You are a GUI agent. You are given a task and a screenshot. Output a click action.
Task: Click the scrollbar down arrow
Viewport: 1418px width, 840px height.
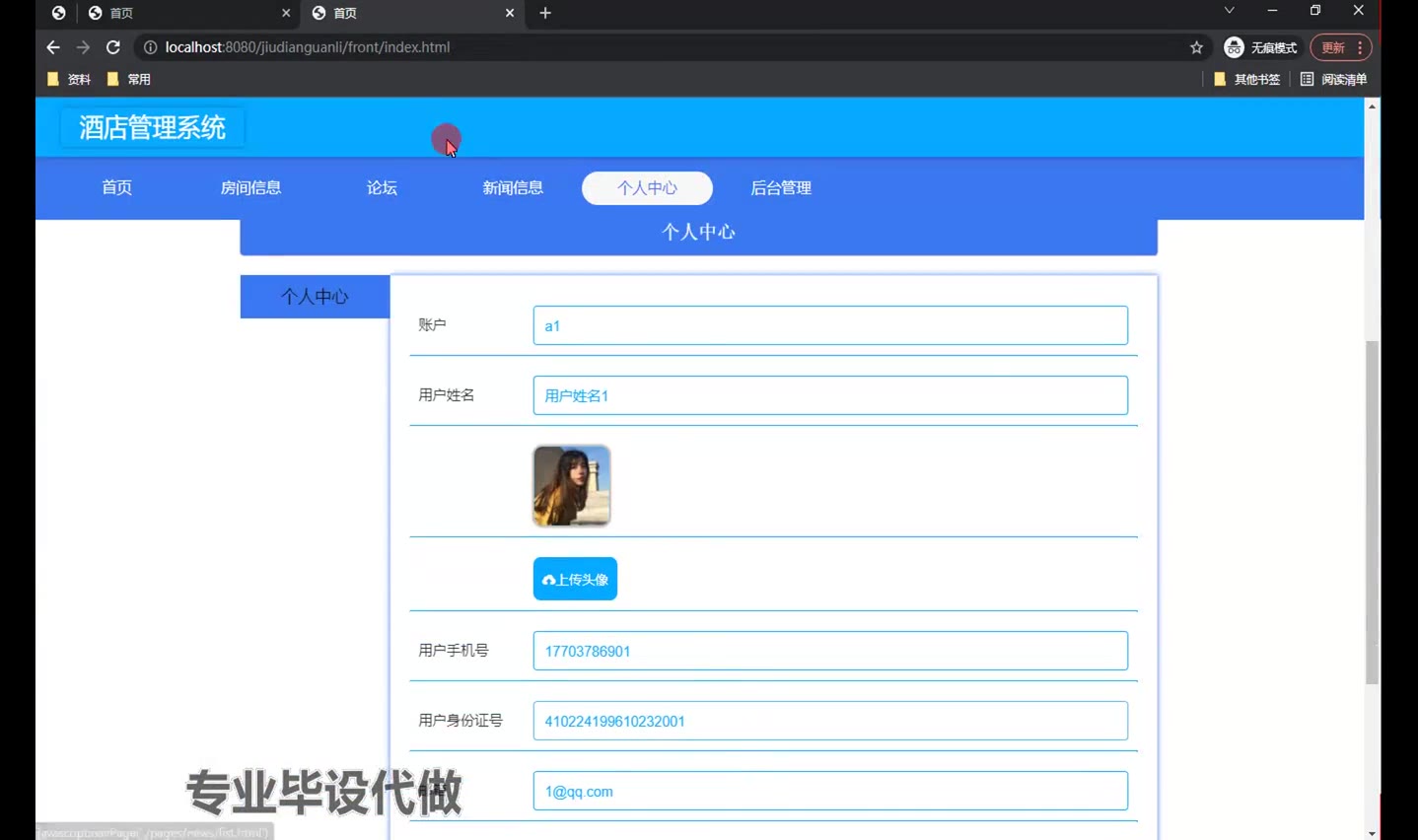(x=1372, y=833)
